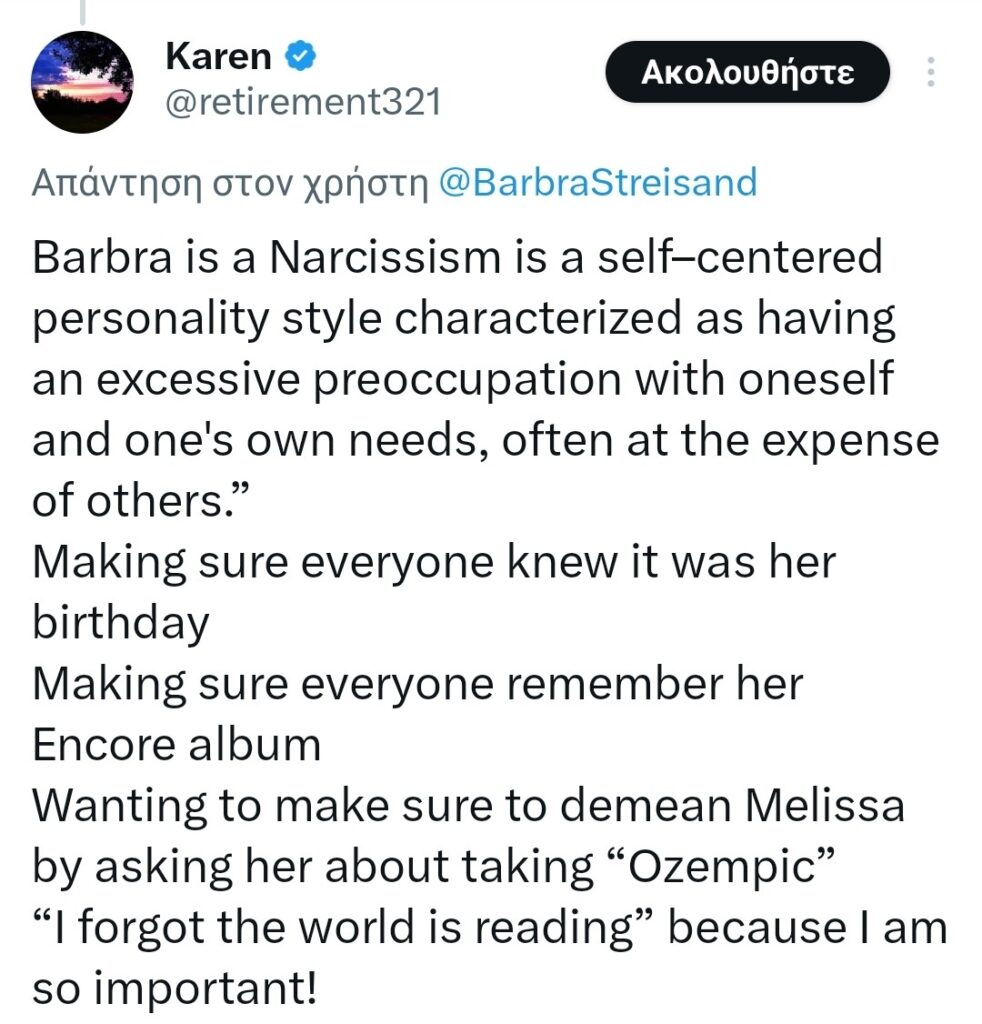The width and height of the screenshot is (982, 1024).
Task: Click the display name Karen
Action: point(218,57)
